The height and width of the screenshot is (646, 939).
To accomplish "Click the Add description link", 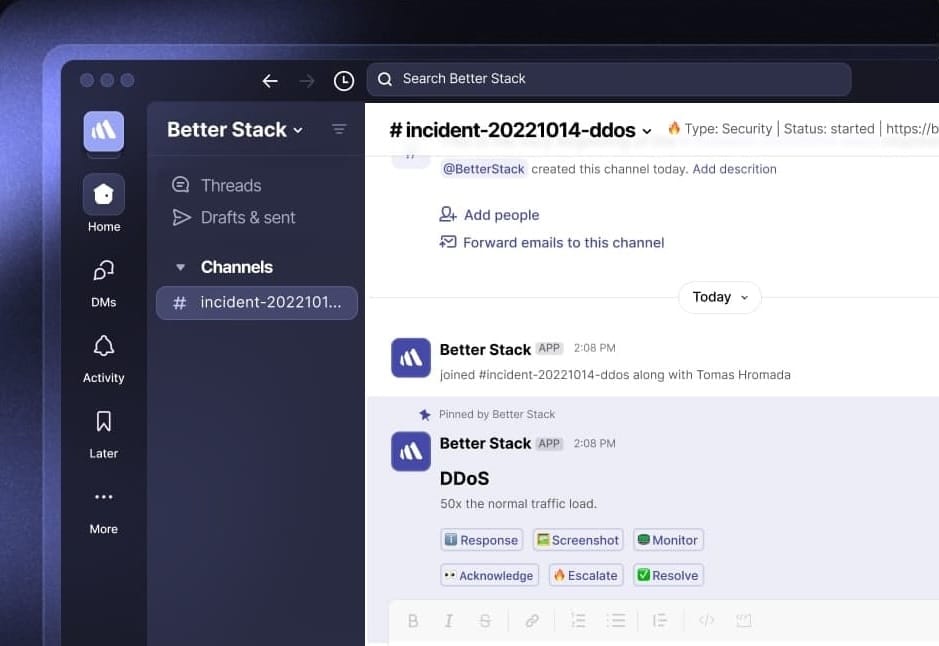I will [x=734, y=169].
